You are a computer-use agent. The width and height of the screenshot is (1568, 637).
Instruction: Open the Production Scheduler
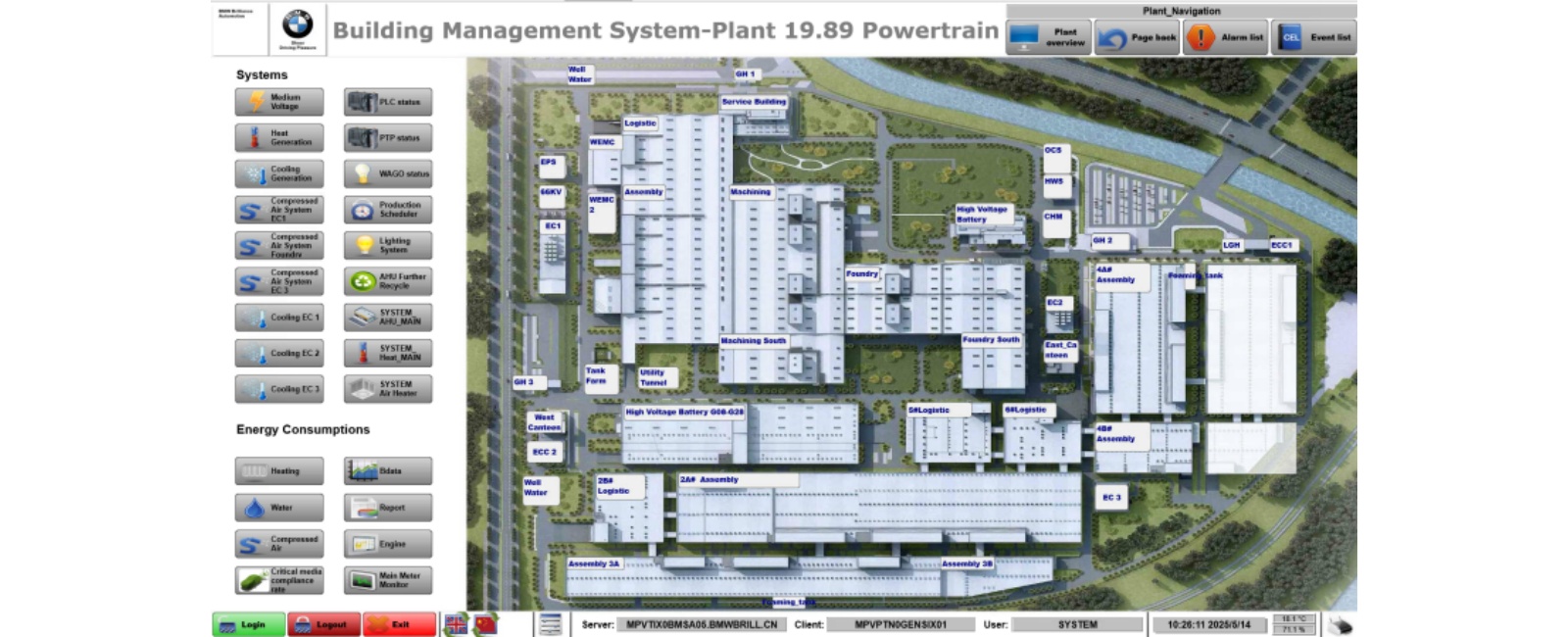388,210
